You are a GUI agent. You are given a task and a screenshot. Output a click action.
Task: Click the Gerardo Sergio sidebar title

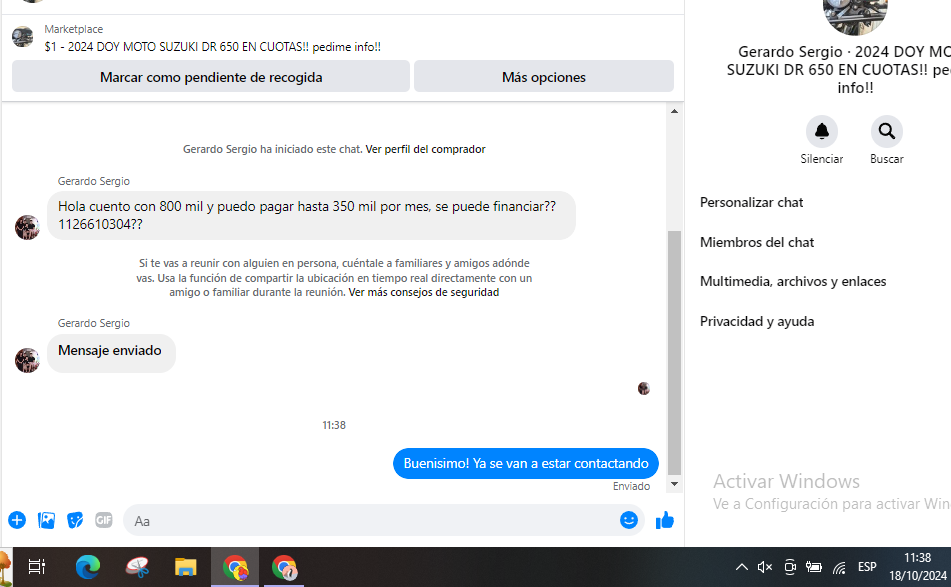(839, 70)
